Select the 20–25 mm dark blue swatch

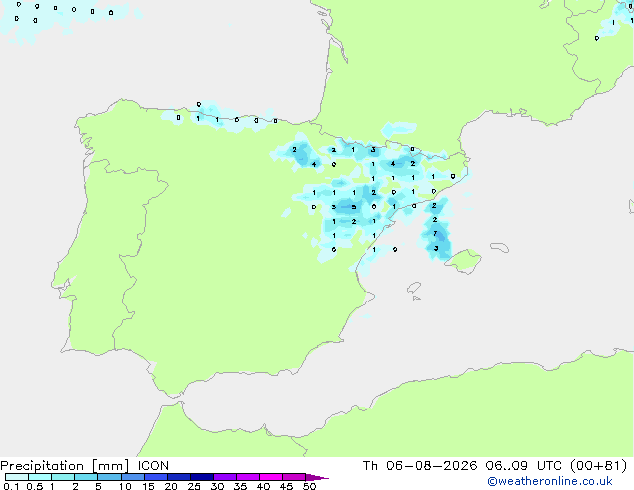(x=179, y=477)
